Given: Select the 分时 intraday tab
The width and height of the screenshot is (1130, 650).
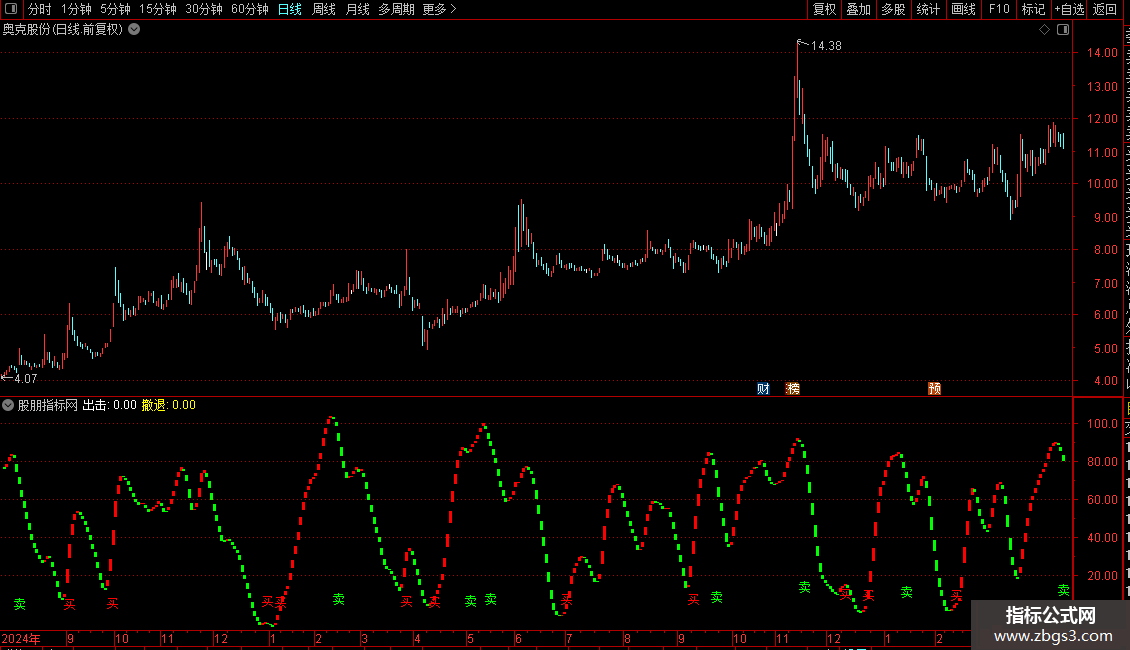Looking at the screenshot, I should tap(39, 9).
